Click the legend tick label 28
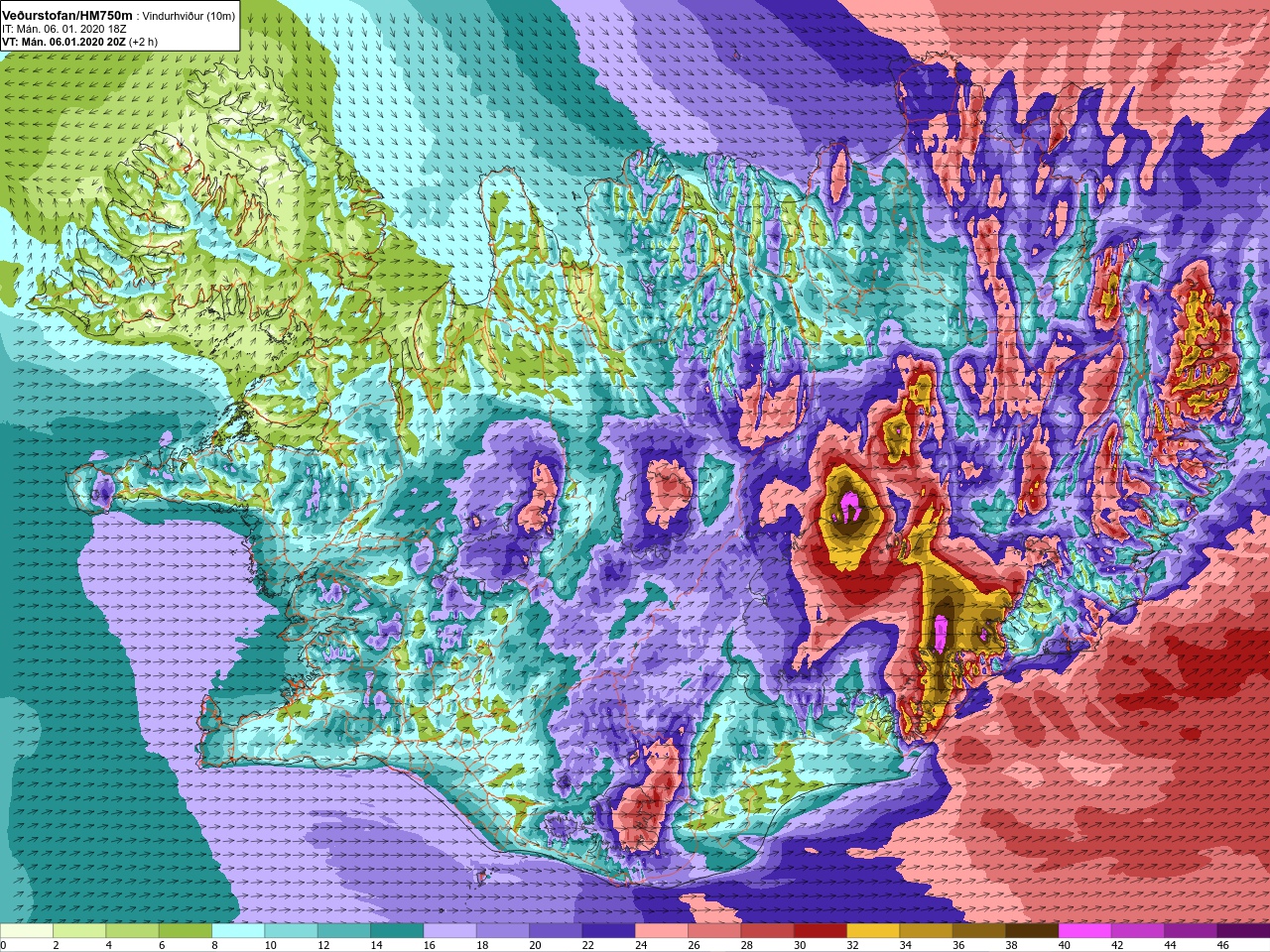 point(747,946)
